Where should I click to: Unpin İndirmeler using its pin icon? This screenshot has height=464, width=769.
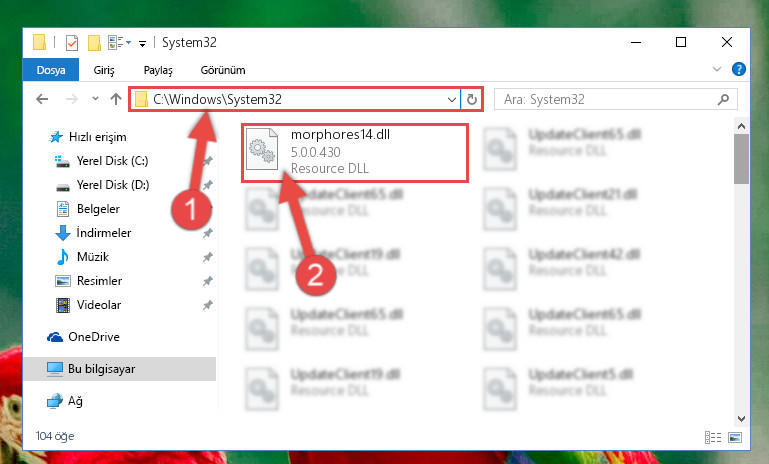[208, 233]
